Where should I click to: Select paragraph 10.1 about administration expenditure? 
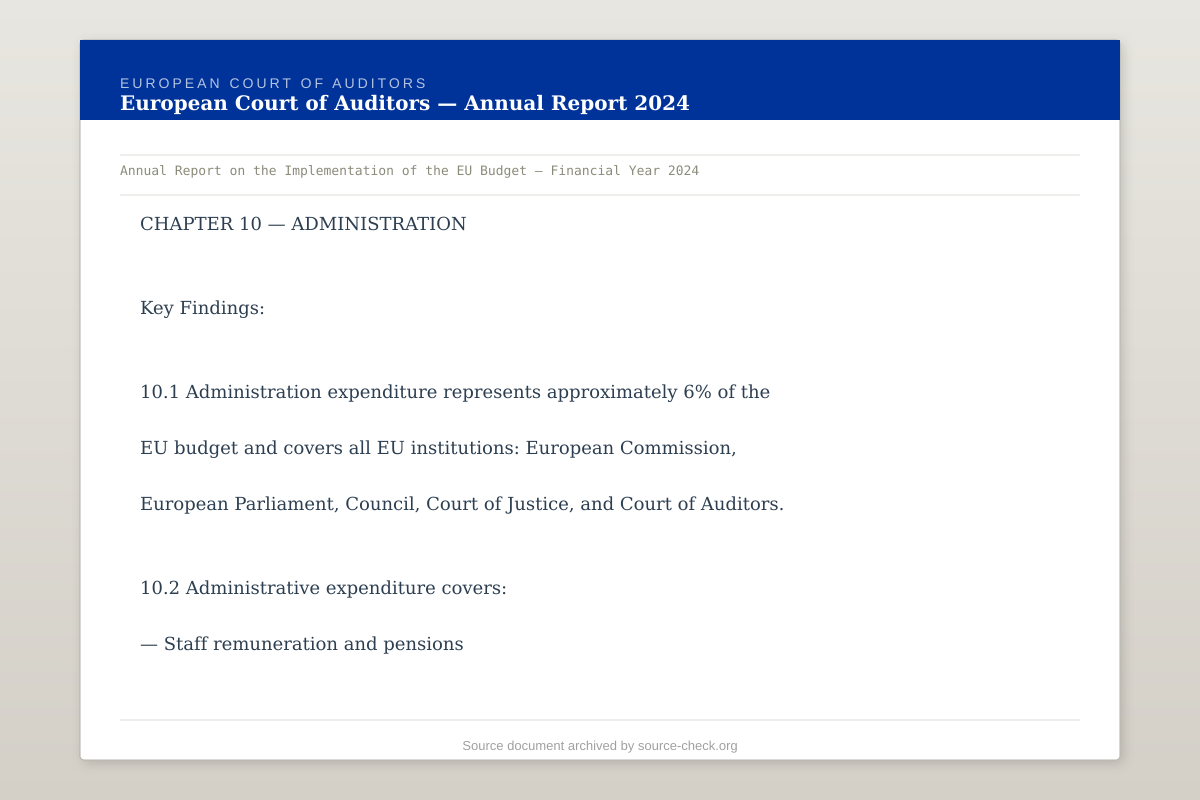click(x=455, y=391)
